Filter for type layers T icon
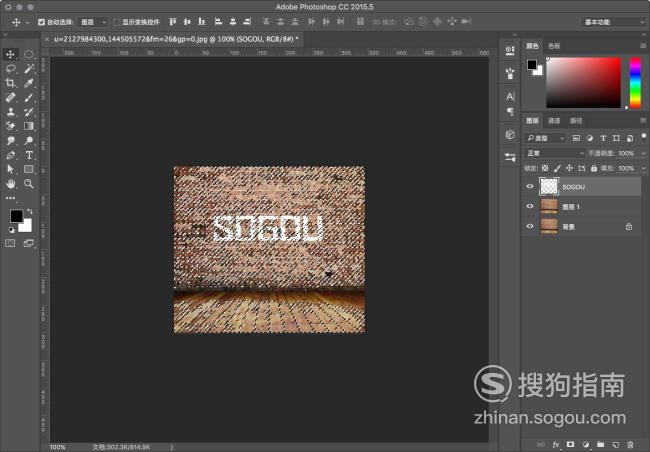Screen dimensions: 650x452 603,138
